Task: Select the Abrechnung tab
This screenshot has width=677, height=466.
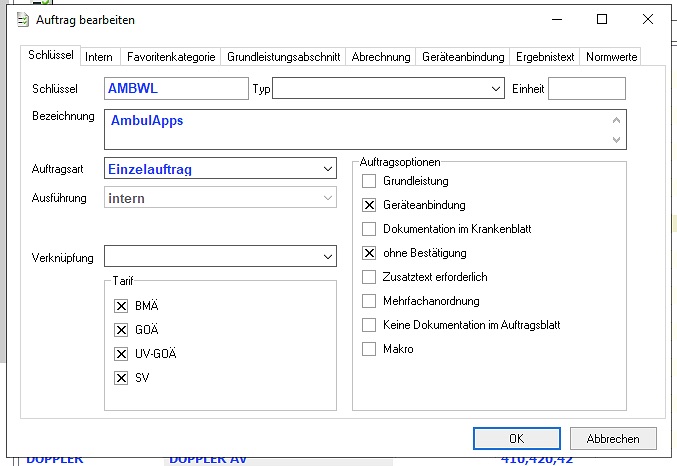Action: 381,57
